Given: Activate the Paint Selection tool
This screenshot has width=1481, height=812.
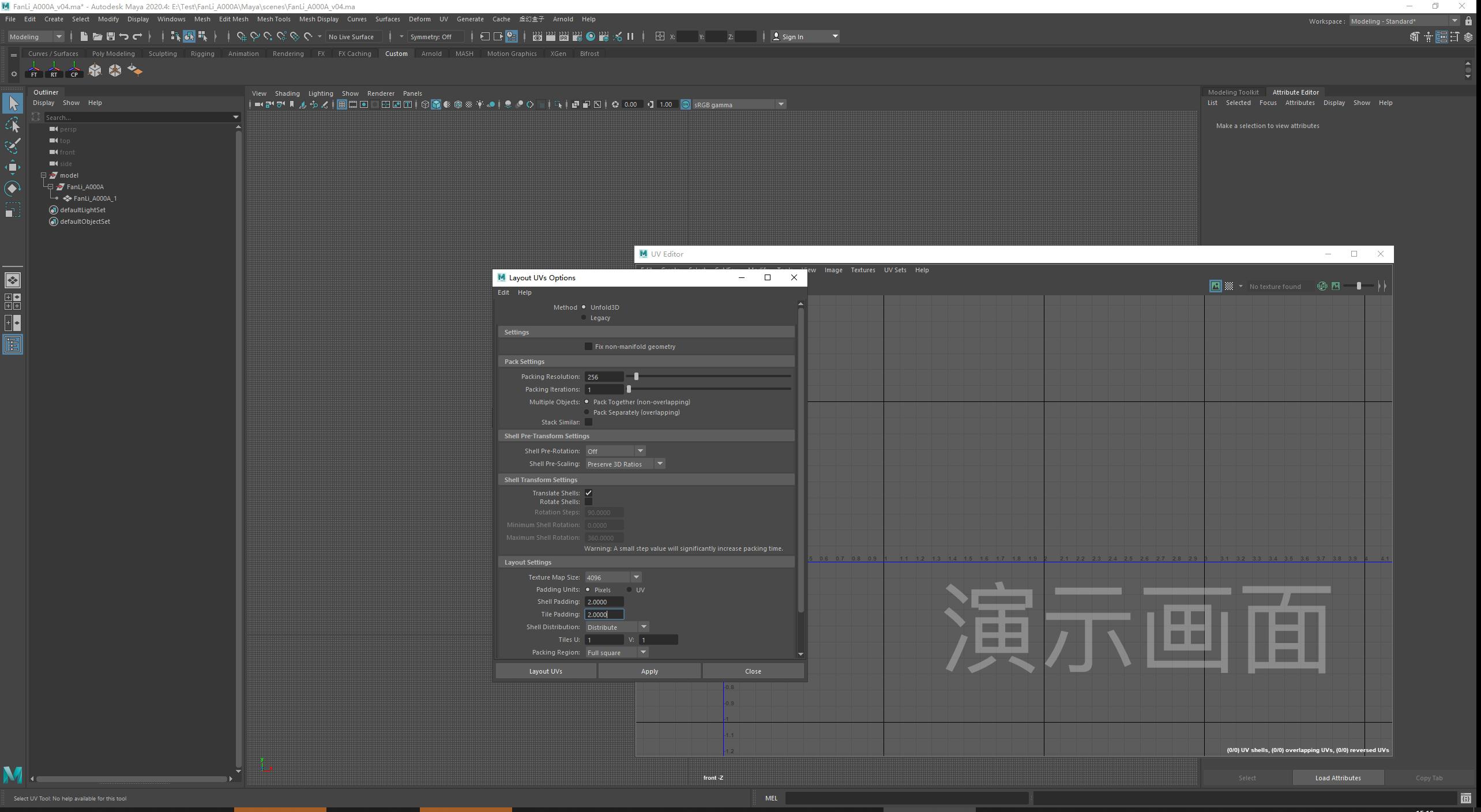Looking at the screenshot, I should 13,146.
